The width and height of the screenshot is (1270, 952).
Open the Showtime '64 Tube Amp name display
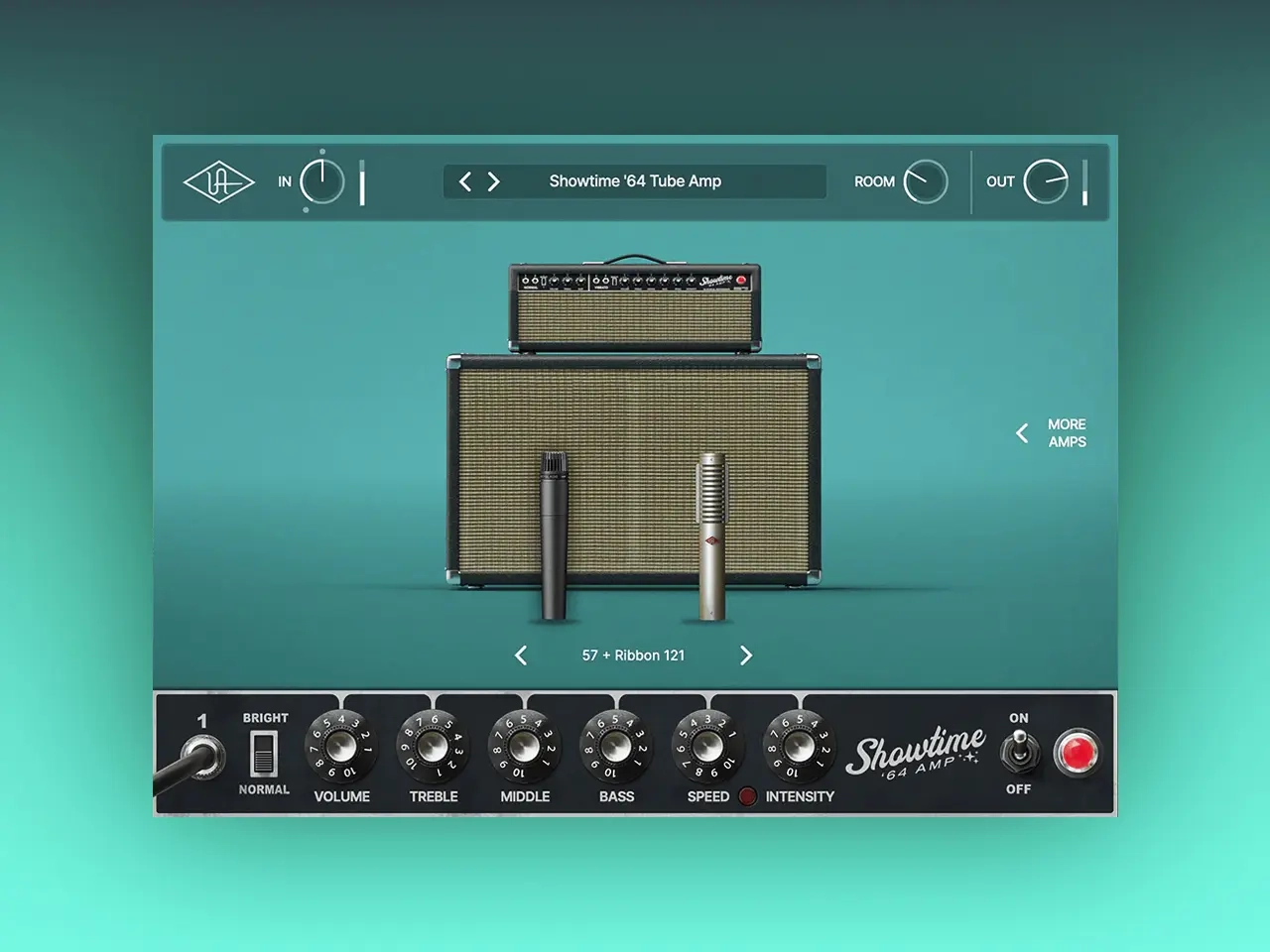pos(635,181)
